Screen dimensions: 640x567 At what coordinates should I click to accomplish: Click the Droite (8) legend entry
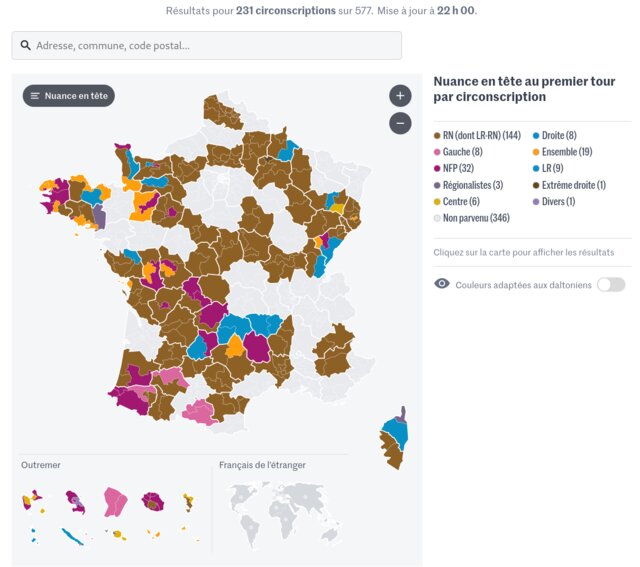coord(559,135)
